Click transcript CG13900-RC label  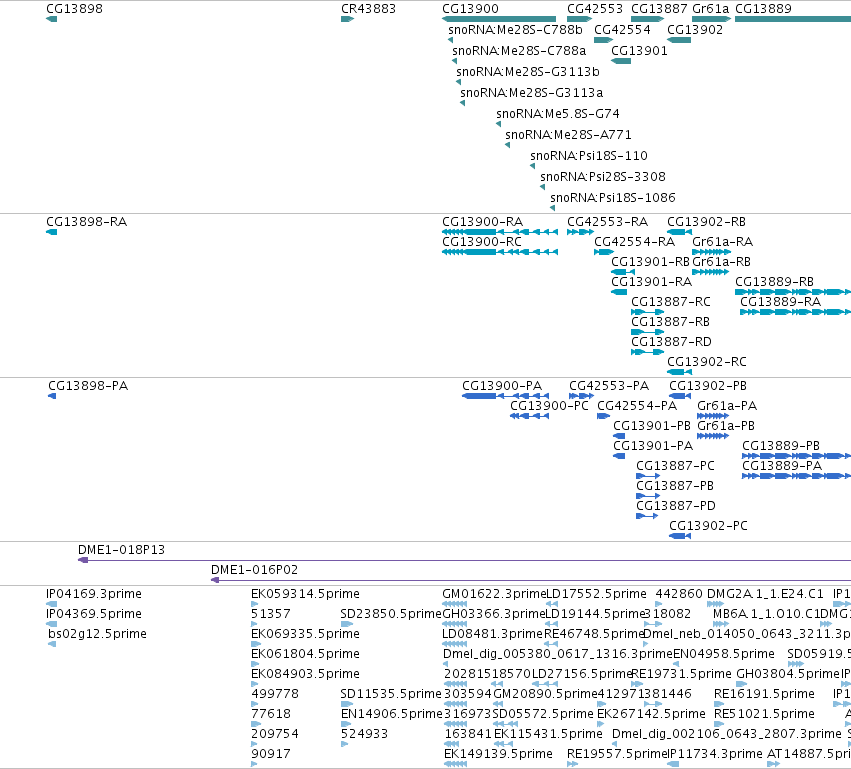pos(482,242)
